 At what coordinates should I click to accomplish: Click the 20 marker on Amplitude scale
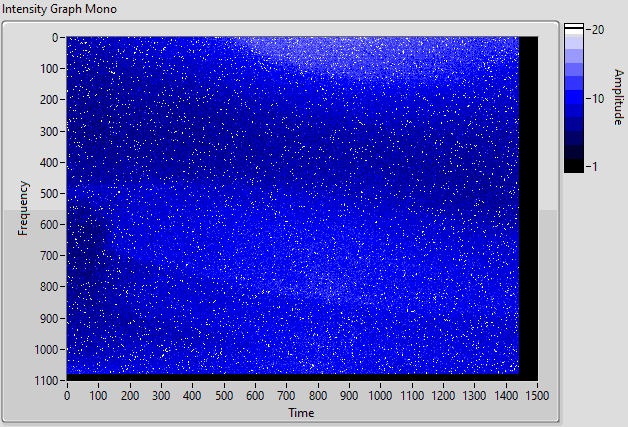pyautogui.click(x=598, y=30)
